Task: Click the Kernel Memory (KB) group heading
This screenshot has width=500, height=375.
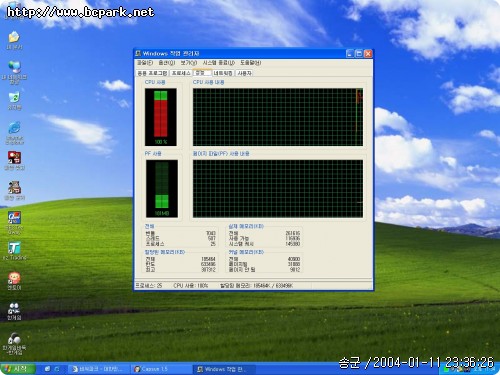Action: tap(246, 252)
